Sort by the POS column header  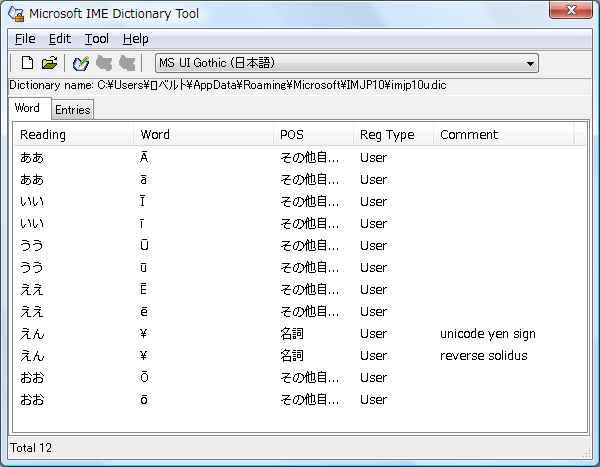313,135
